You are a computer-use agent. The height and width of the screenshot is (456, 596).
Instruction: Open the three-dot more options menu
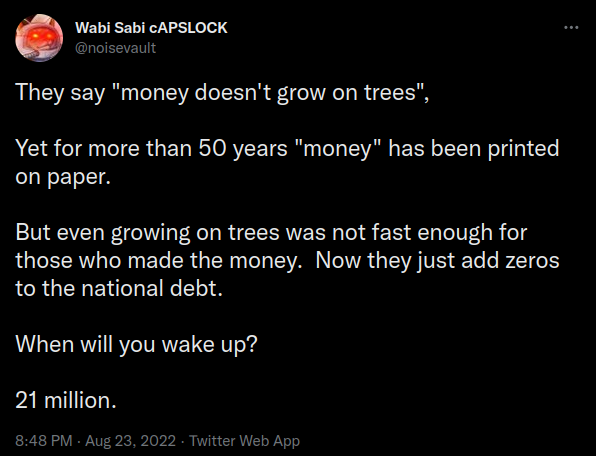tap(571, 27)
